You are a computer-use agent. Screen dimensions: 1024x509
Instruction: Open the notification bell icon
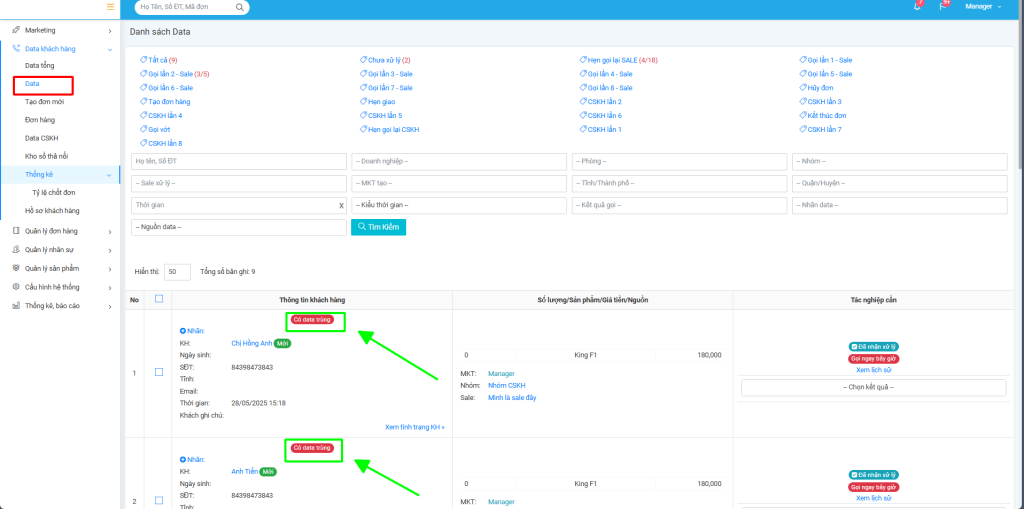point(917,6)
